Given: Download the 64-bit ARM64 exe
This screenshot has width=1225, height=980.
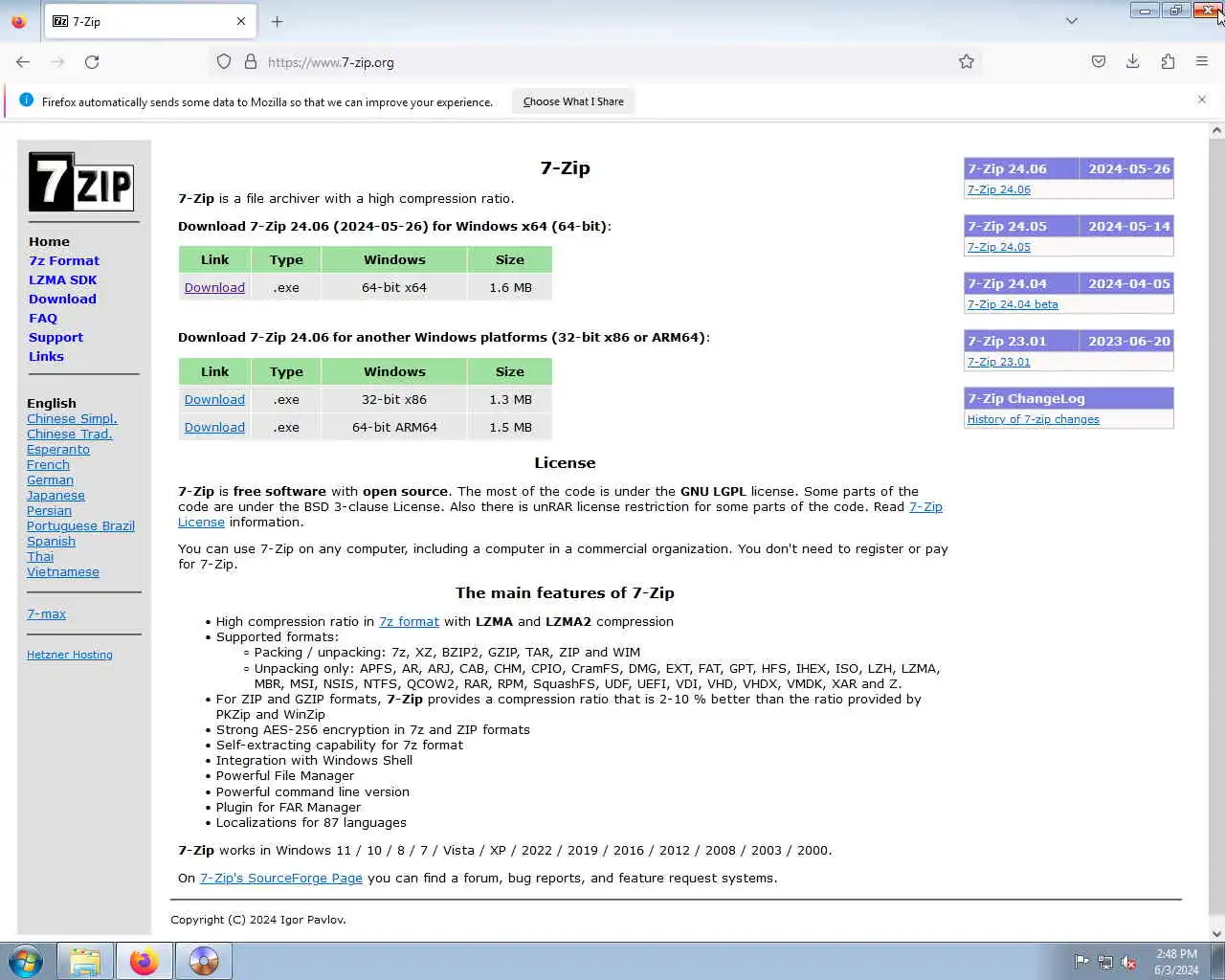Looking at the screenshot, I should coord(214,428).
